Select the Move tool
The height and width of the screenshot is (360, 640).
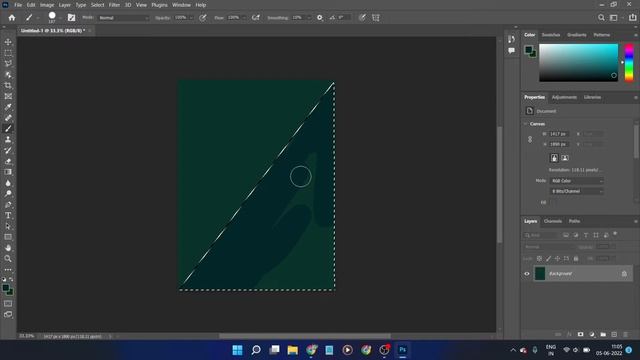click(8, 42)
